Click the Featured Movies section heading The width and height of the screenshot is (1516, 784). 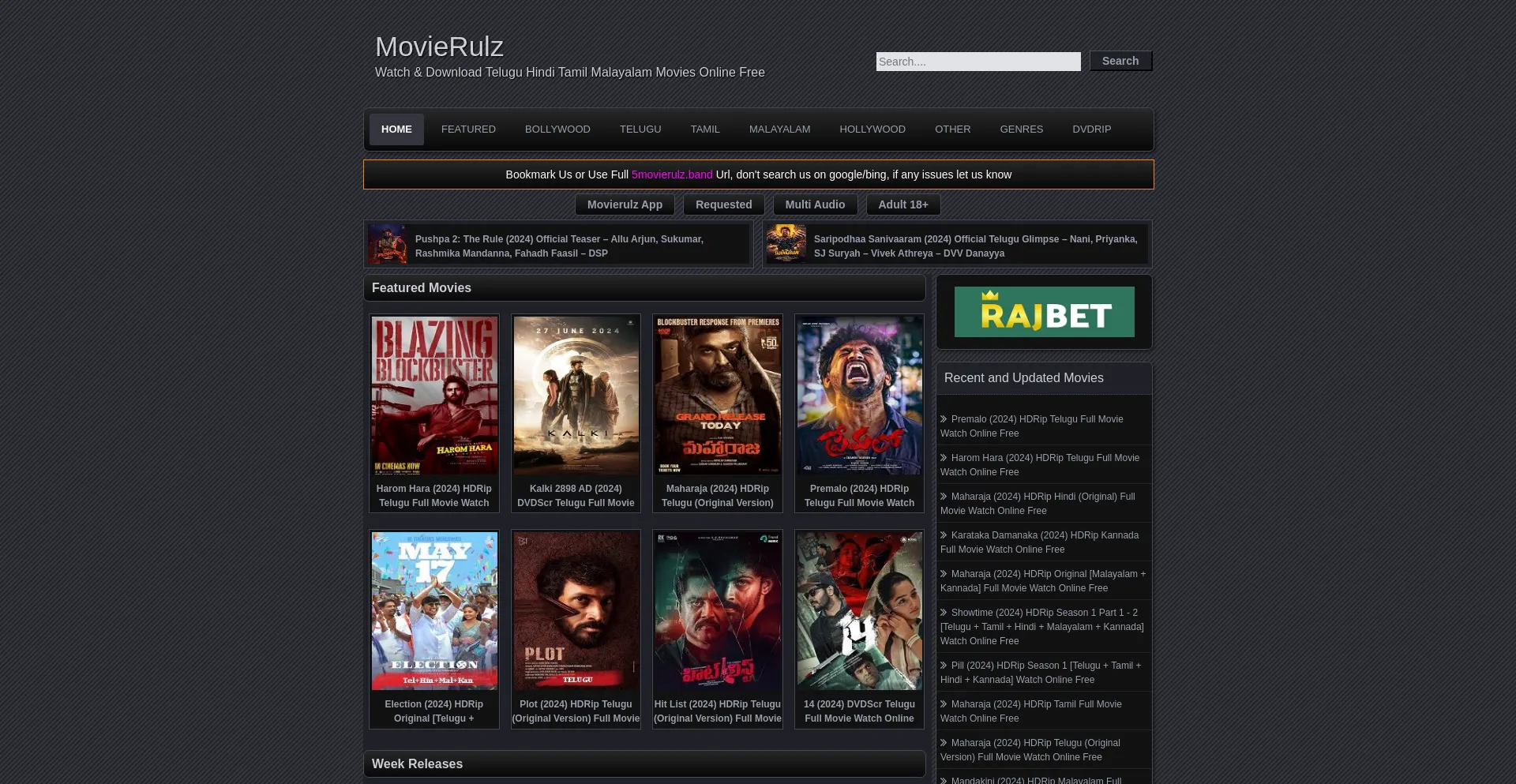click(x=422, y=288)
